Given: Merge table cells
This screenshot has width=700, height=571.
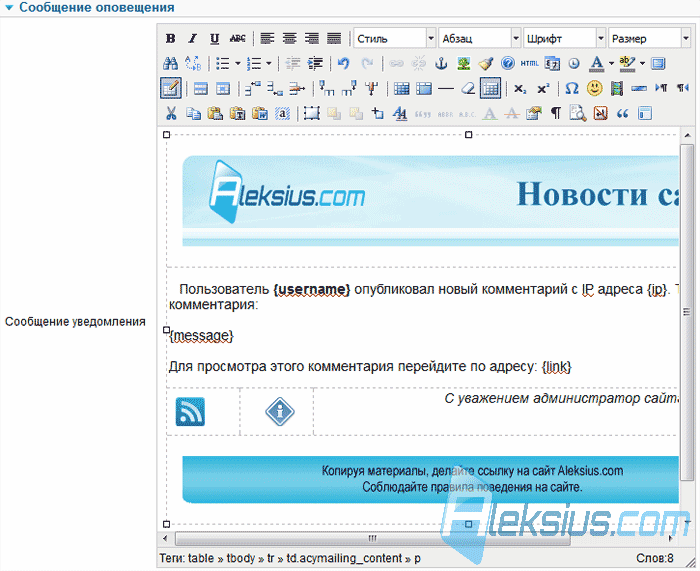Looking at the screenshot, I should pos(424,88).
